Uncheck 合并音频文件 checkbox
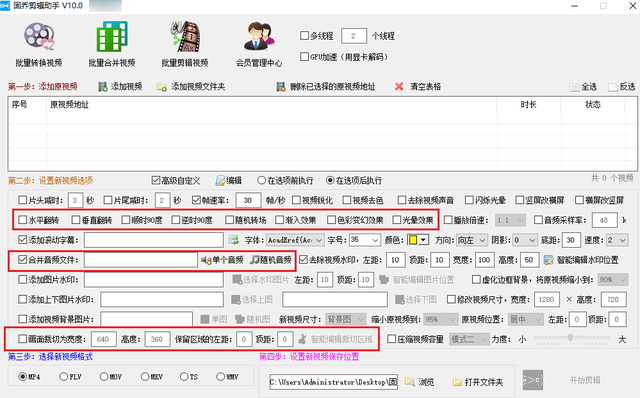 23,260
